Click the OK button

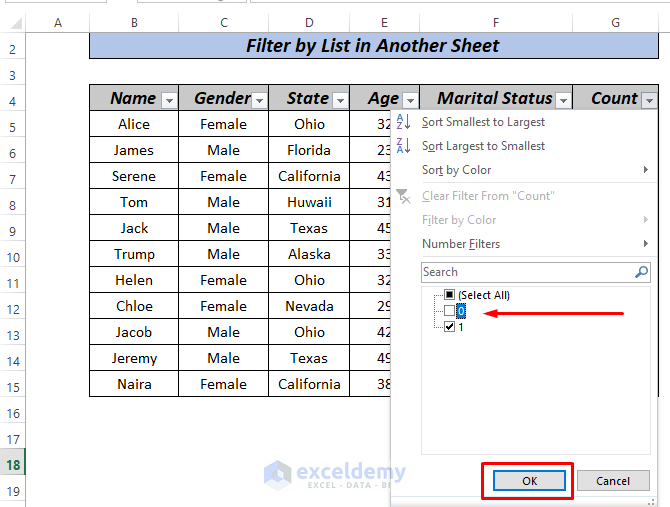pos(529,481)
